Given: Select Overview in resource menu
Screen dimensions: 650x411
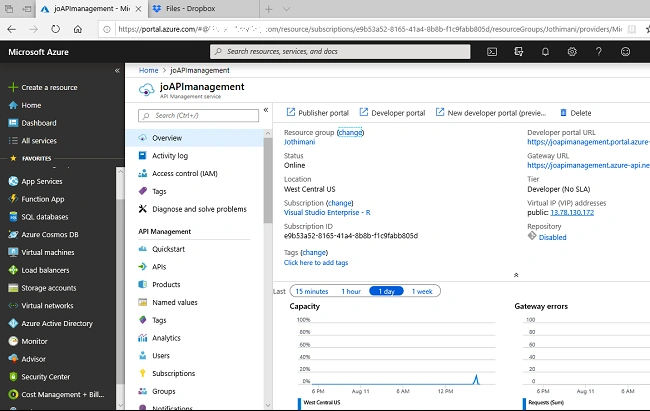Looking at the screenshot, I should coord(194,138).
